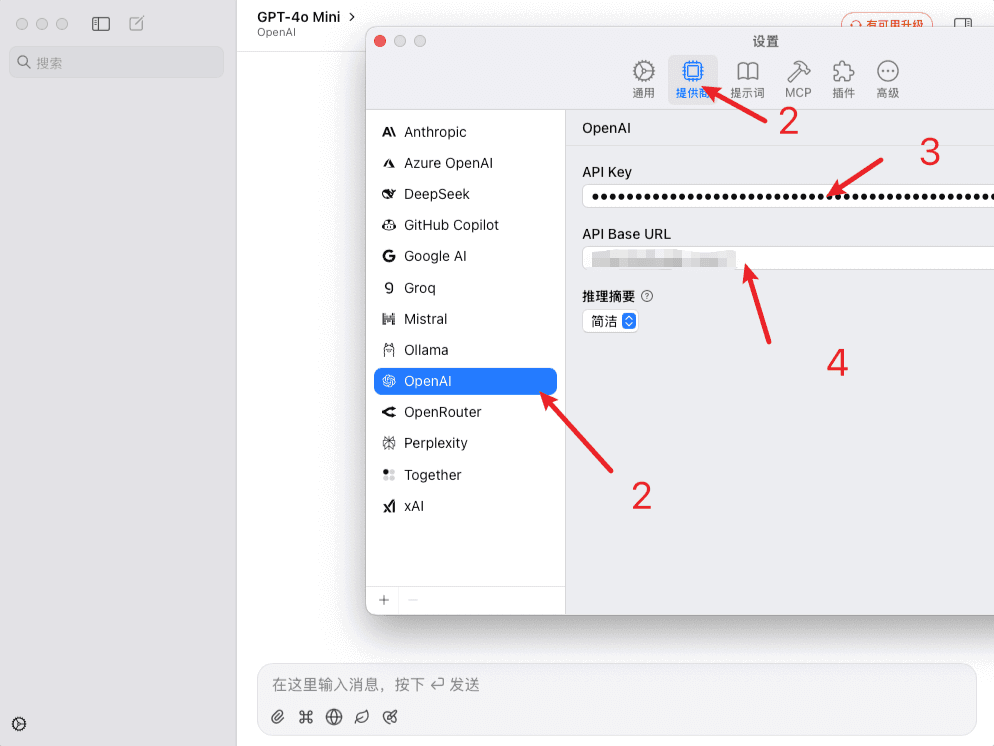The width and height of the screenshot is (994, 746).
Task: Select the Azure OpenAI provider
Action: tap(465, 163)
